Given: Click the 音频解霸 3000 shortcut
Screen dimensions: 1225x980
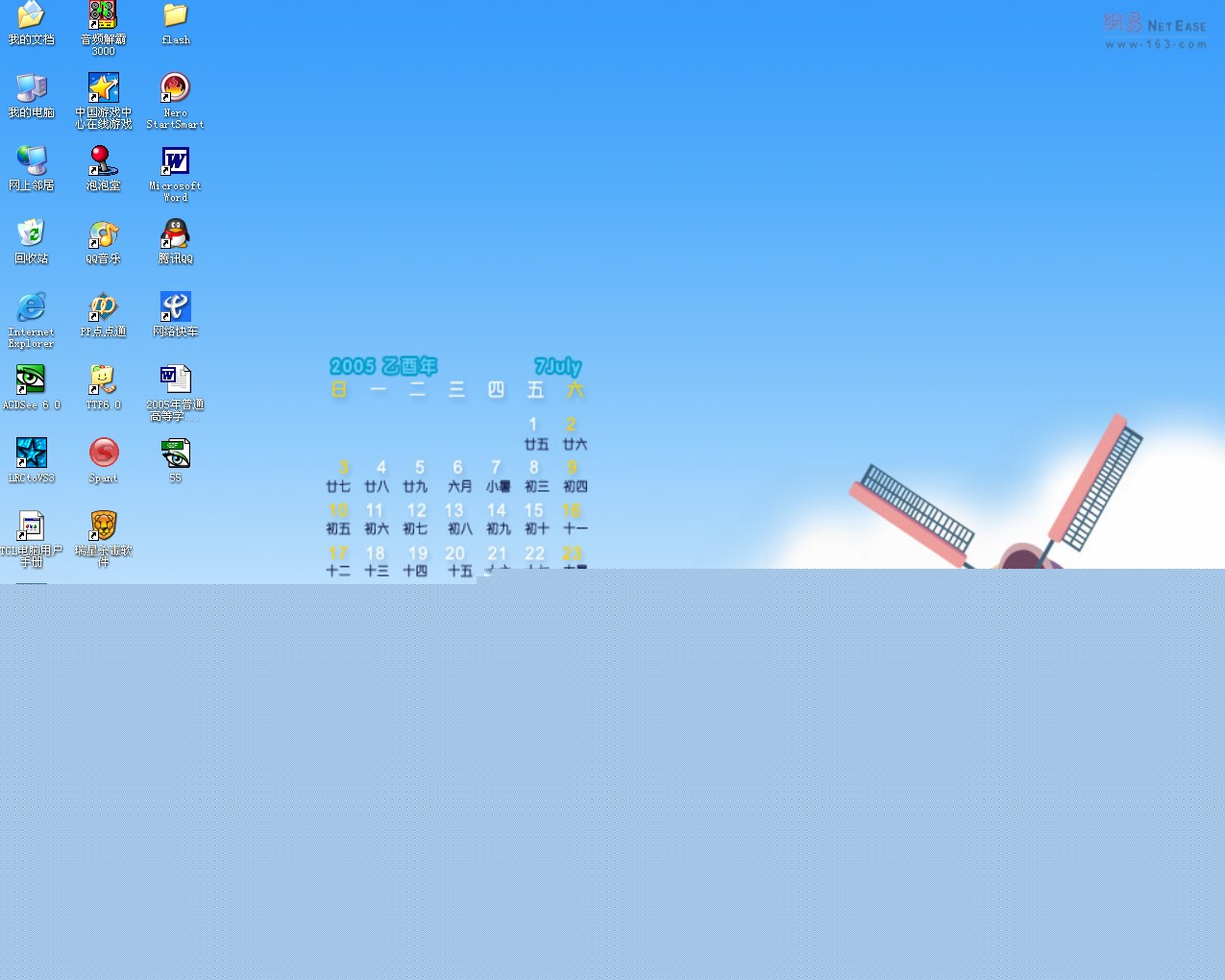Looking at the screenshot, I should 103,15.
